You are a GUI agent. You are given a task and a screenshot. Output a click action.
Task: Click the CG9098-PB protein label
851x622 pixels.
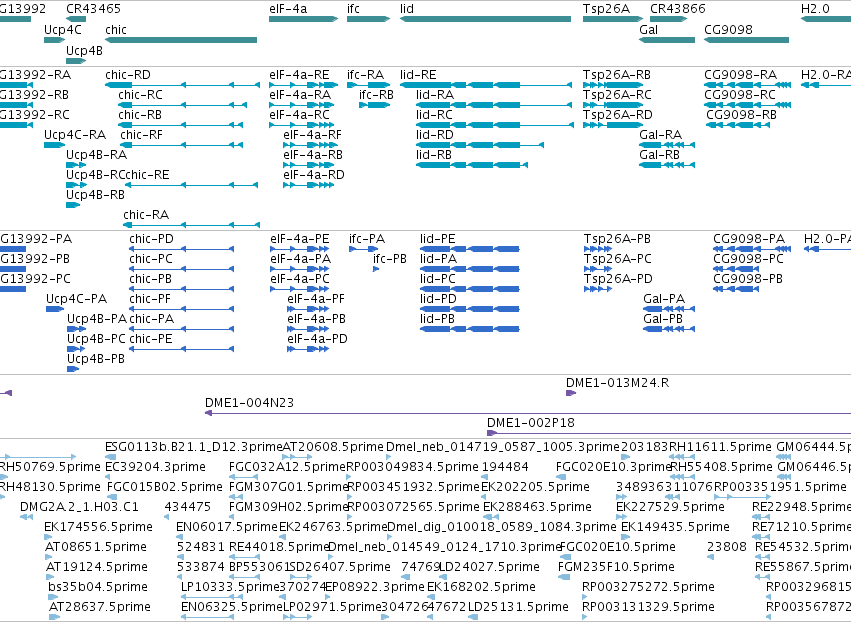coord(748,278)
